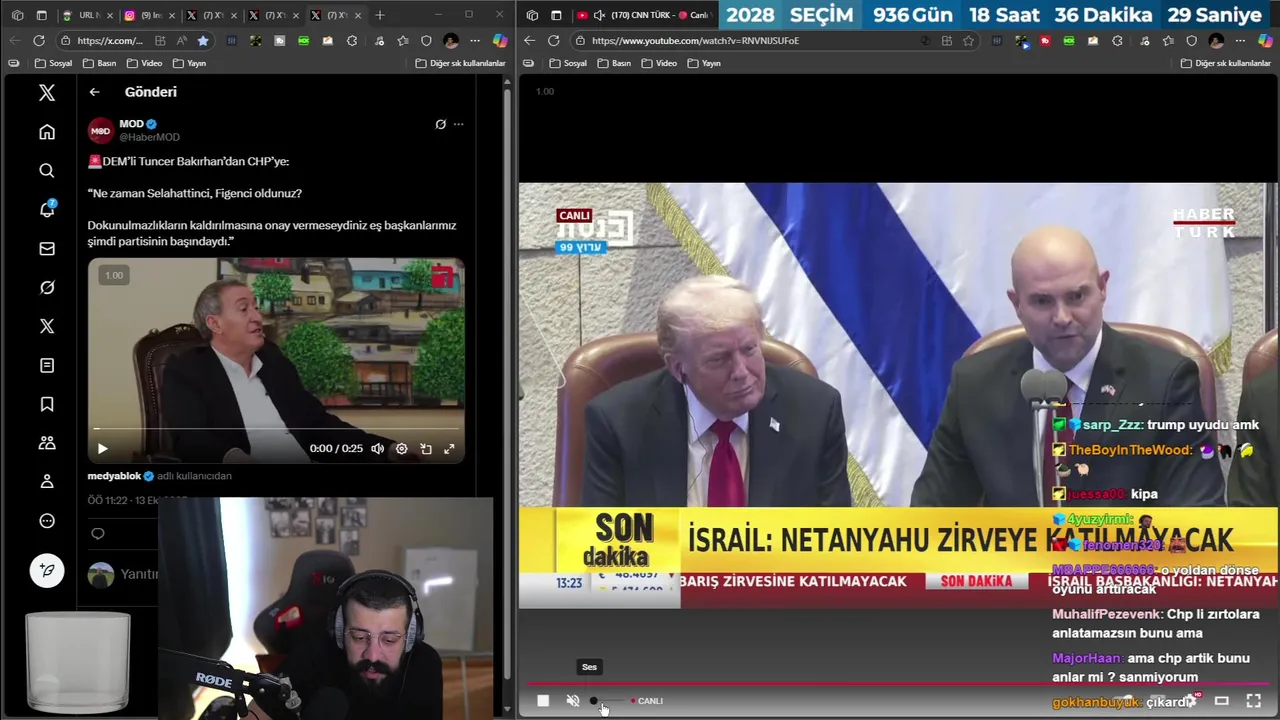Open the More circle icon in X sidebar
Image resolution: width=1280 pixels, height=720 pixels.
47,521
